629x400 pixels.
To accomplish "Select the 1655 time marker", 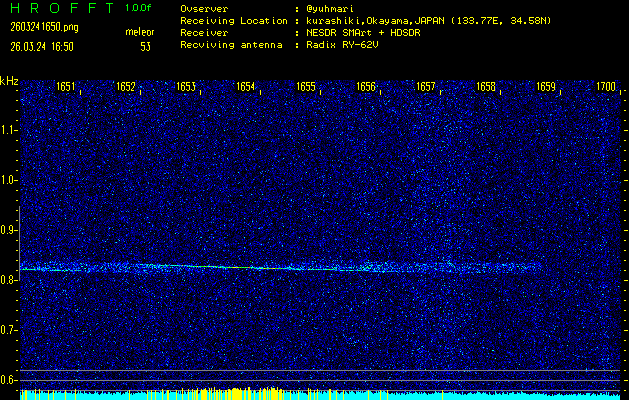I will click(306, 87).
